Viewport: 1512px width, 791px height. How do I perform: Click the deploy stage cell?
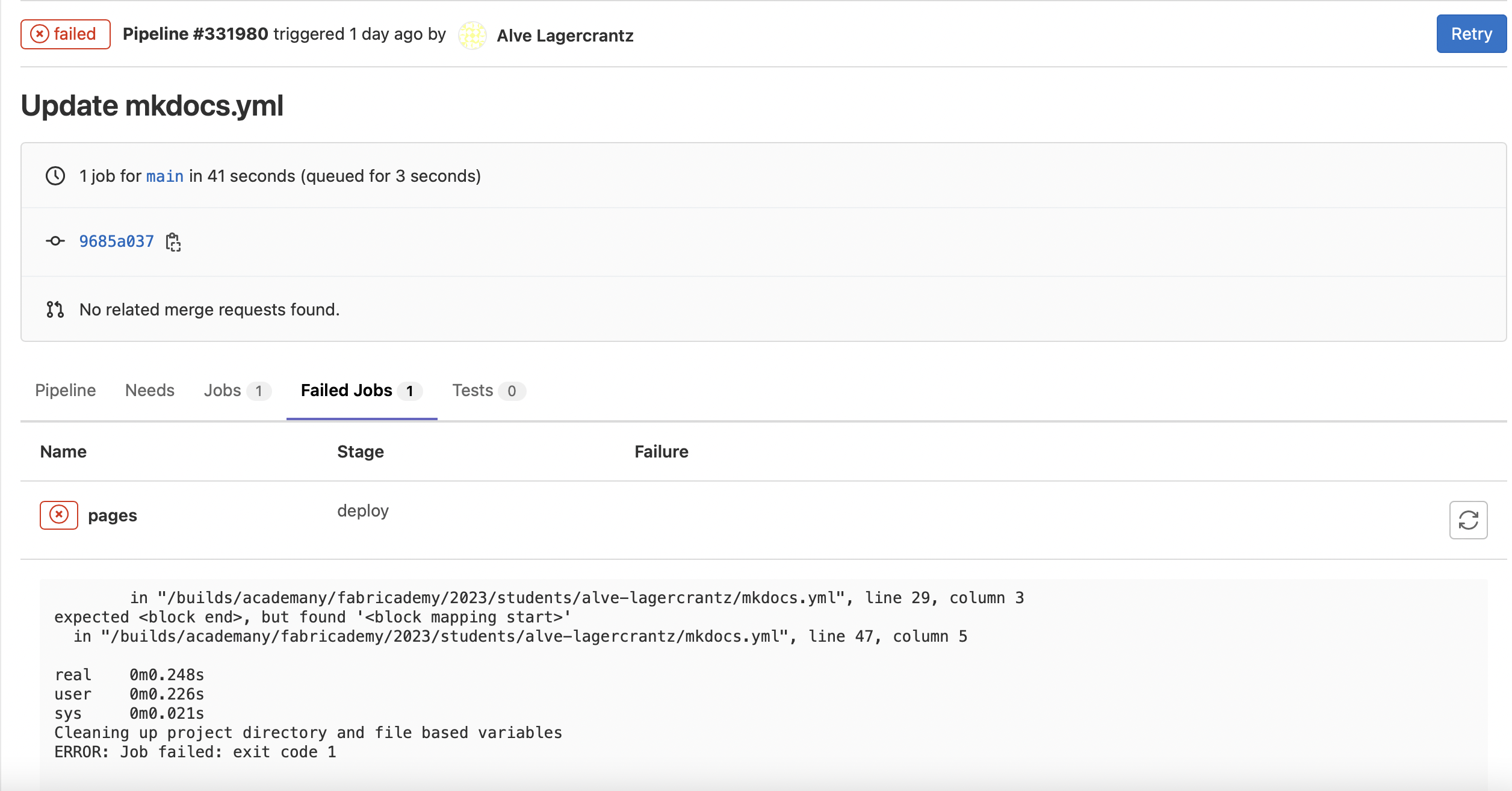coord(363,510)
